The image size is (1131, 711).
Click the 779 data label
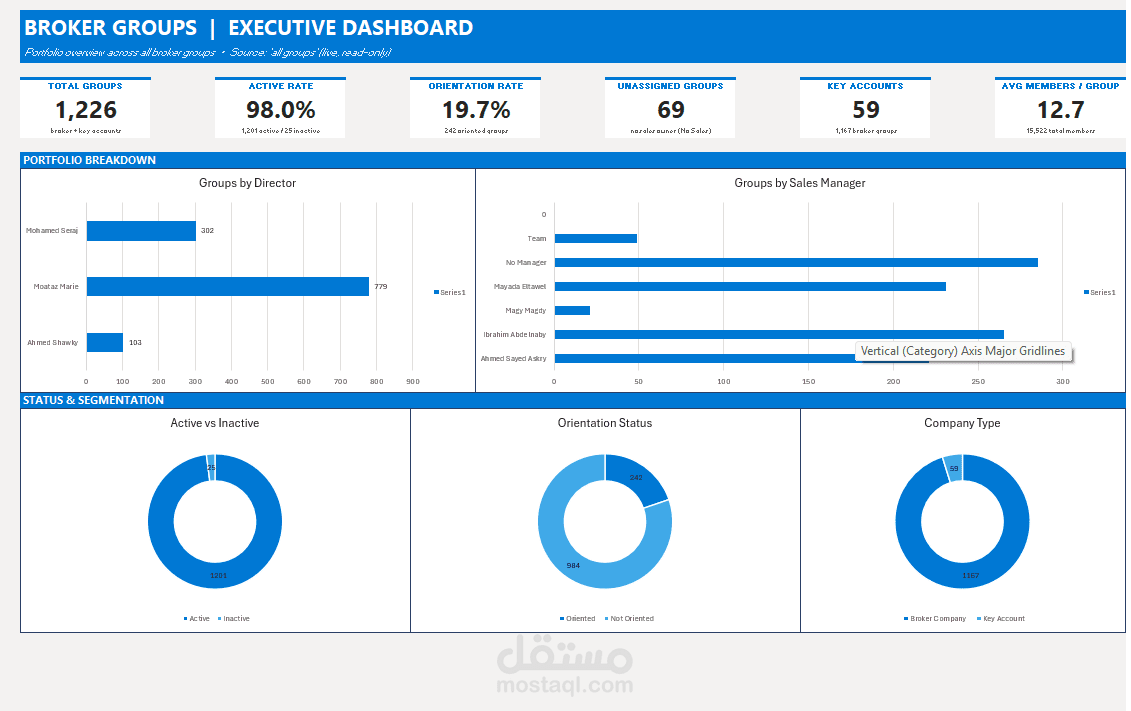(x=381, y=286)
